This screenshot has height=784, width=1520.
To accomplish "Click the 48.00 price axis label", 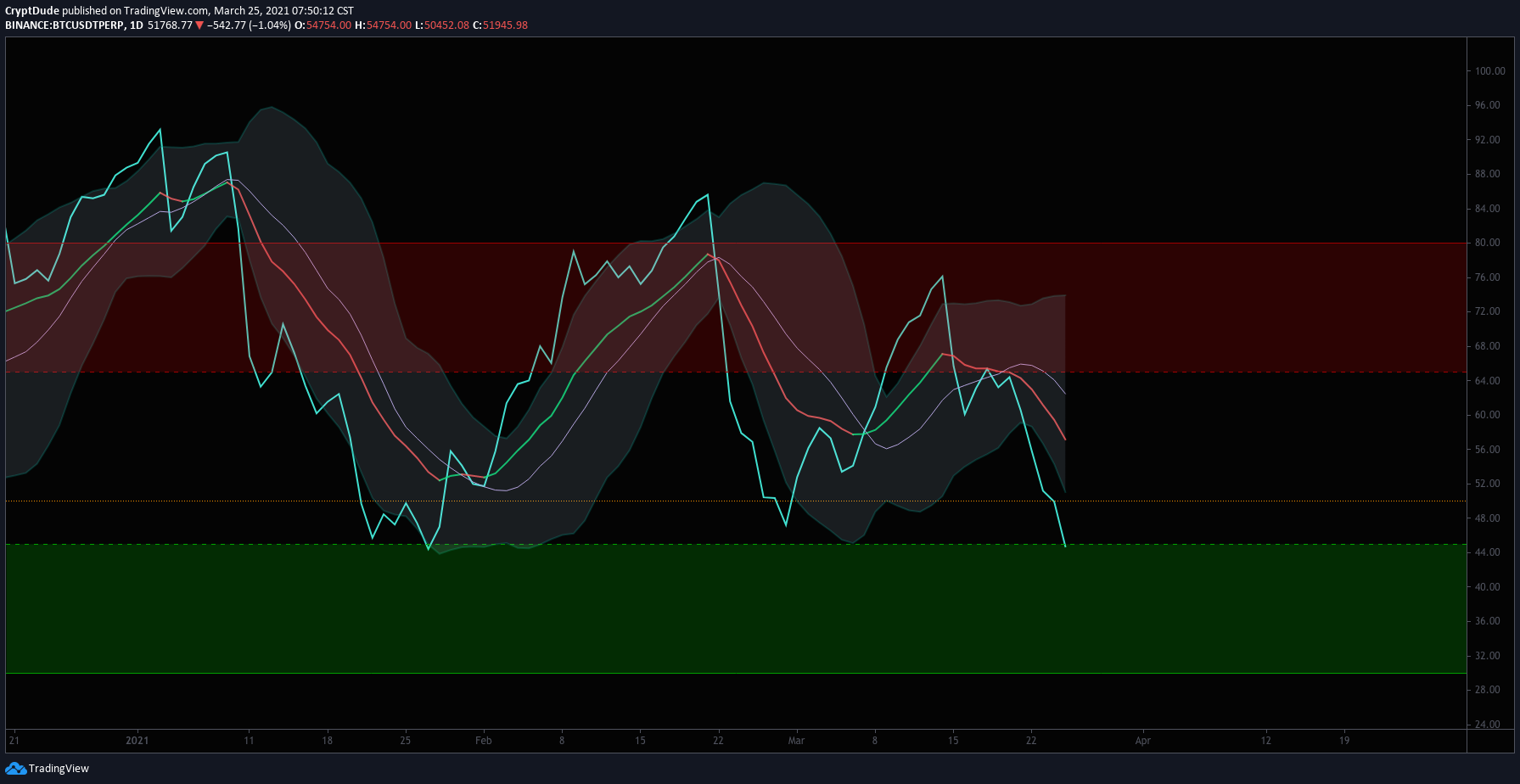I will click(1488, 518).
